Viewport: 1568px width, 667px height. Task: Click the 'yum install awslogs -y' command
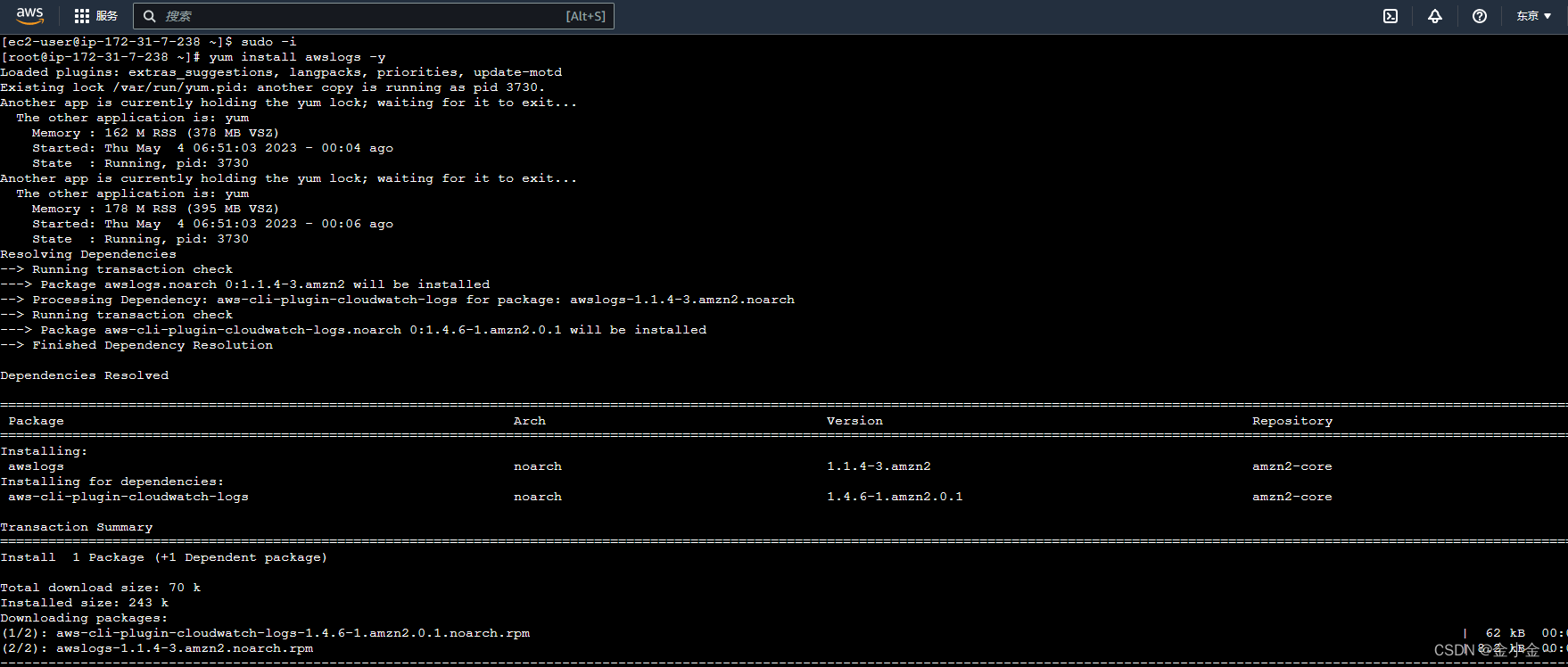click(x=297, y=57)
